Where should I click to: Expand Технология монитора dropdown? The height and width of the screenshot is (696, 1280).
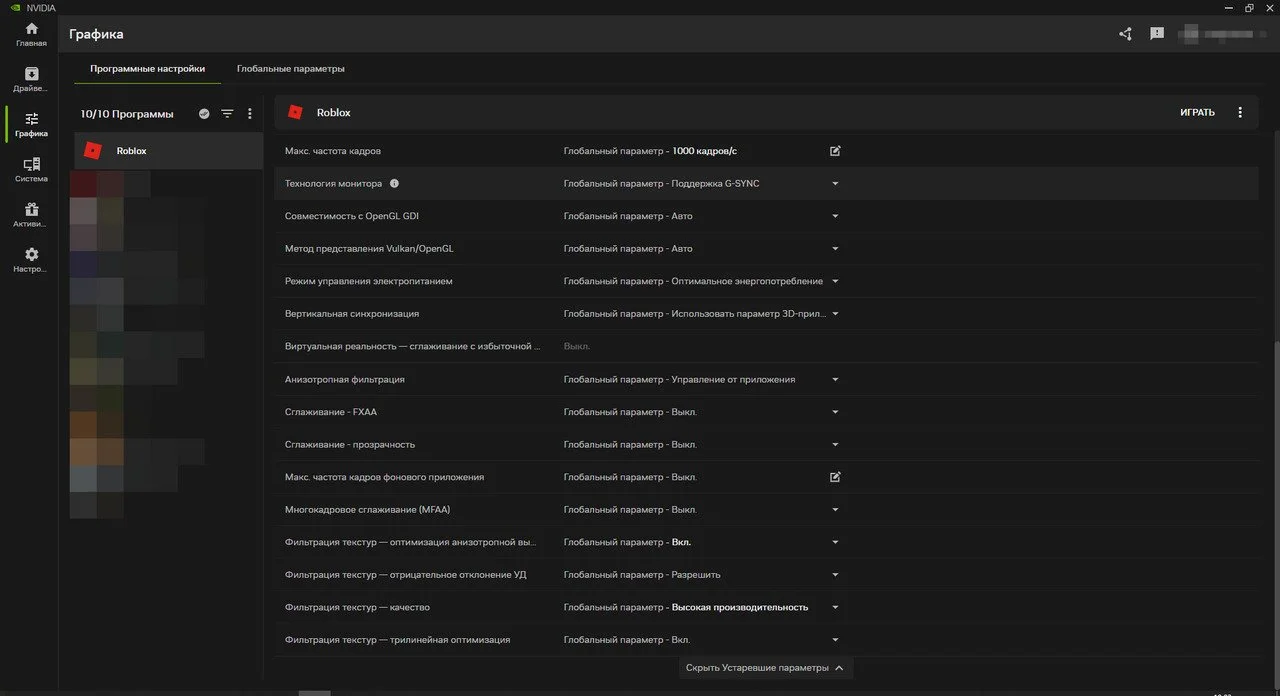coord(835,184)
